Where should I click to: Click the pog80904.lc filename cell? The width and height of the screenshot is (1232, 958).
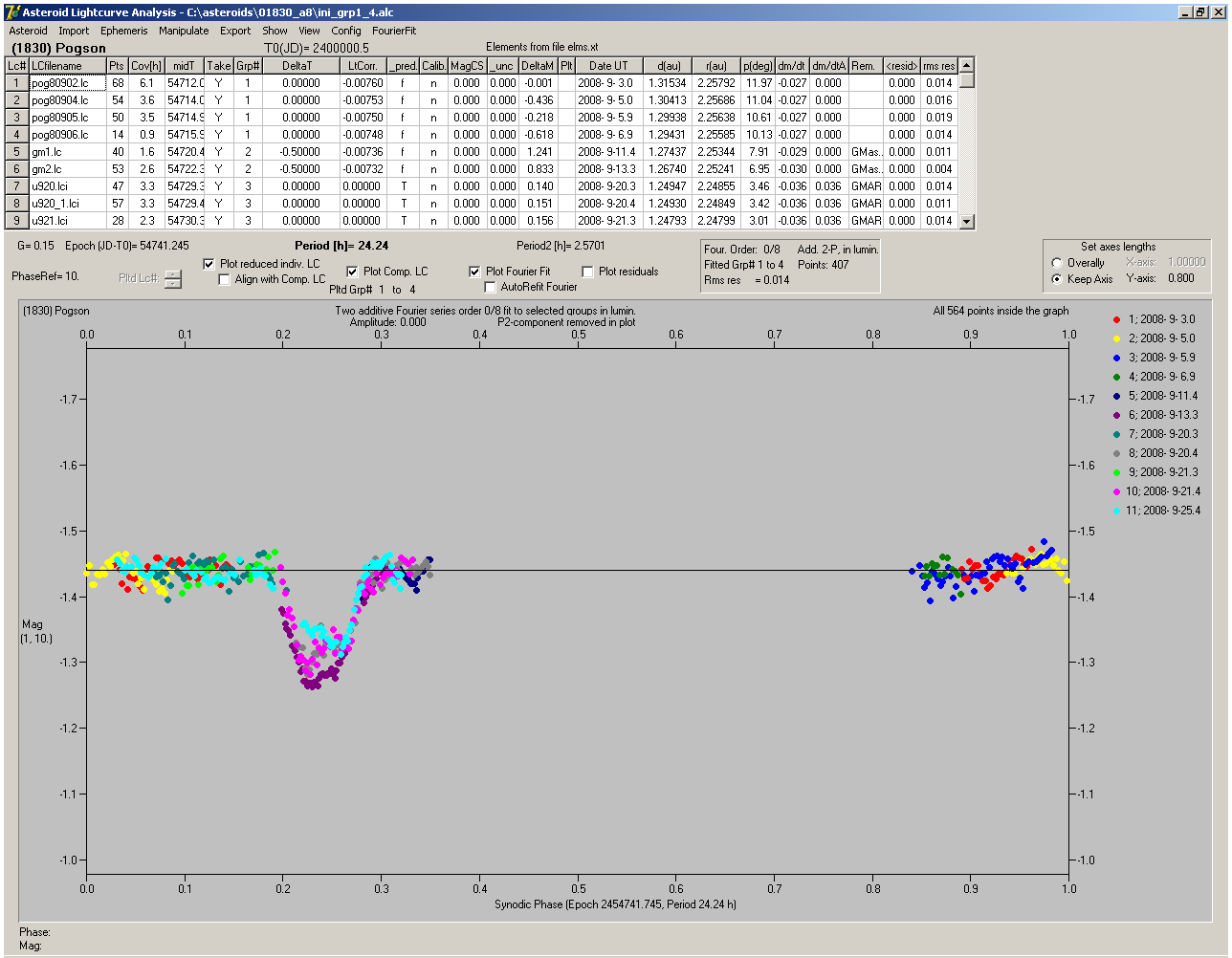(67, 100)
